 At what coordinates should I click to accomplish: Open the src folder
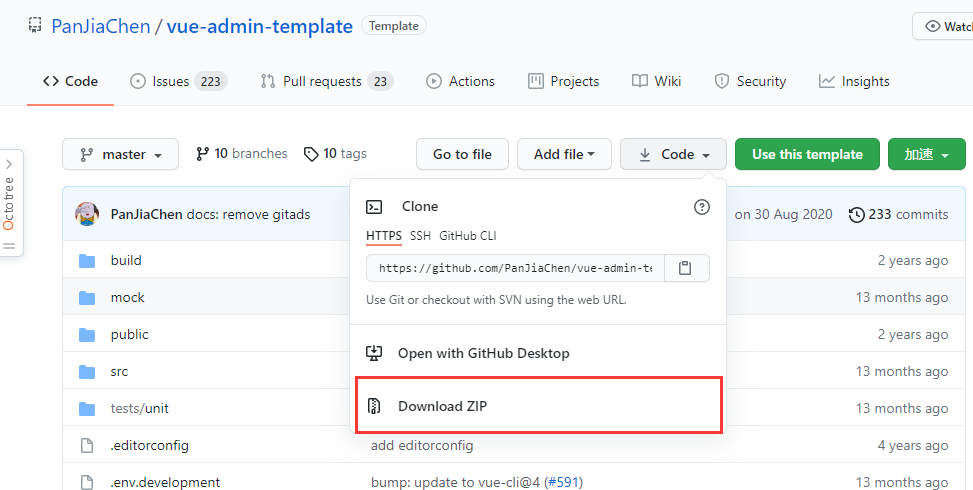coord(119,372)
